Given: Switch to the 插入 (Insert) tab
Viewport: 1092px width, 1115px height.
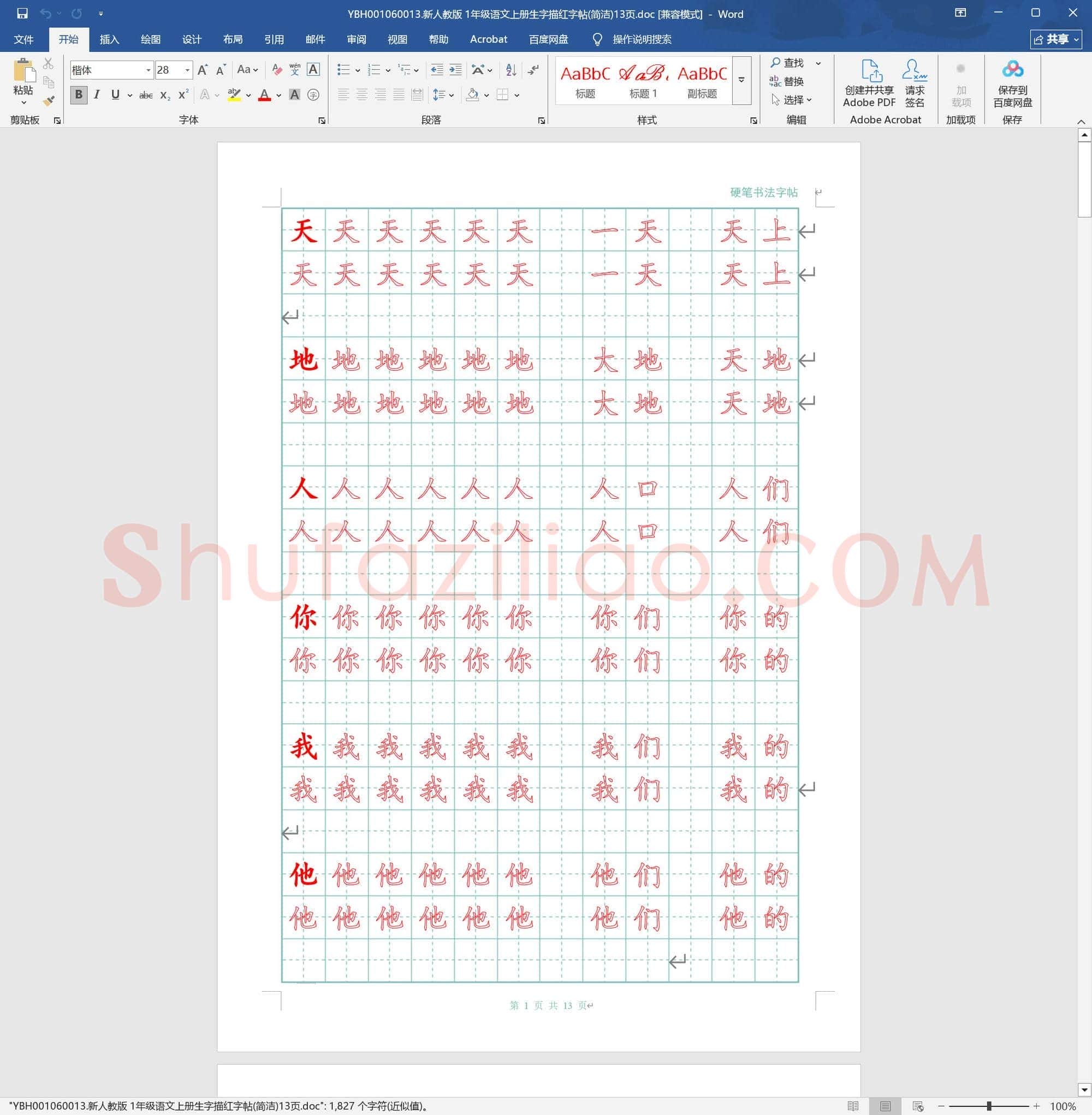Looking at the screenshot, I should coord(109,39).
